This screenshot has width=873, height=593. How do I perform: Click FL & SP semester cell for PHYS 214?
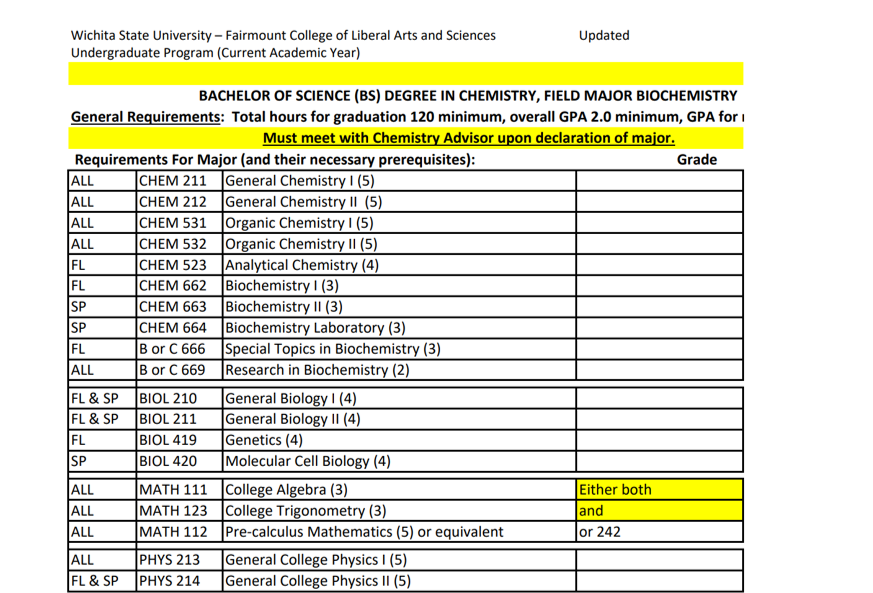click(x=102, y=582)
